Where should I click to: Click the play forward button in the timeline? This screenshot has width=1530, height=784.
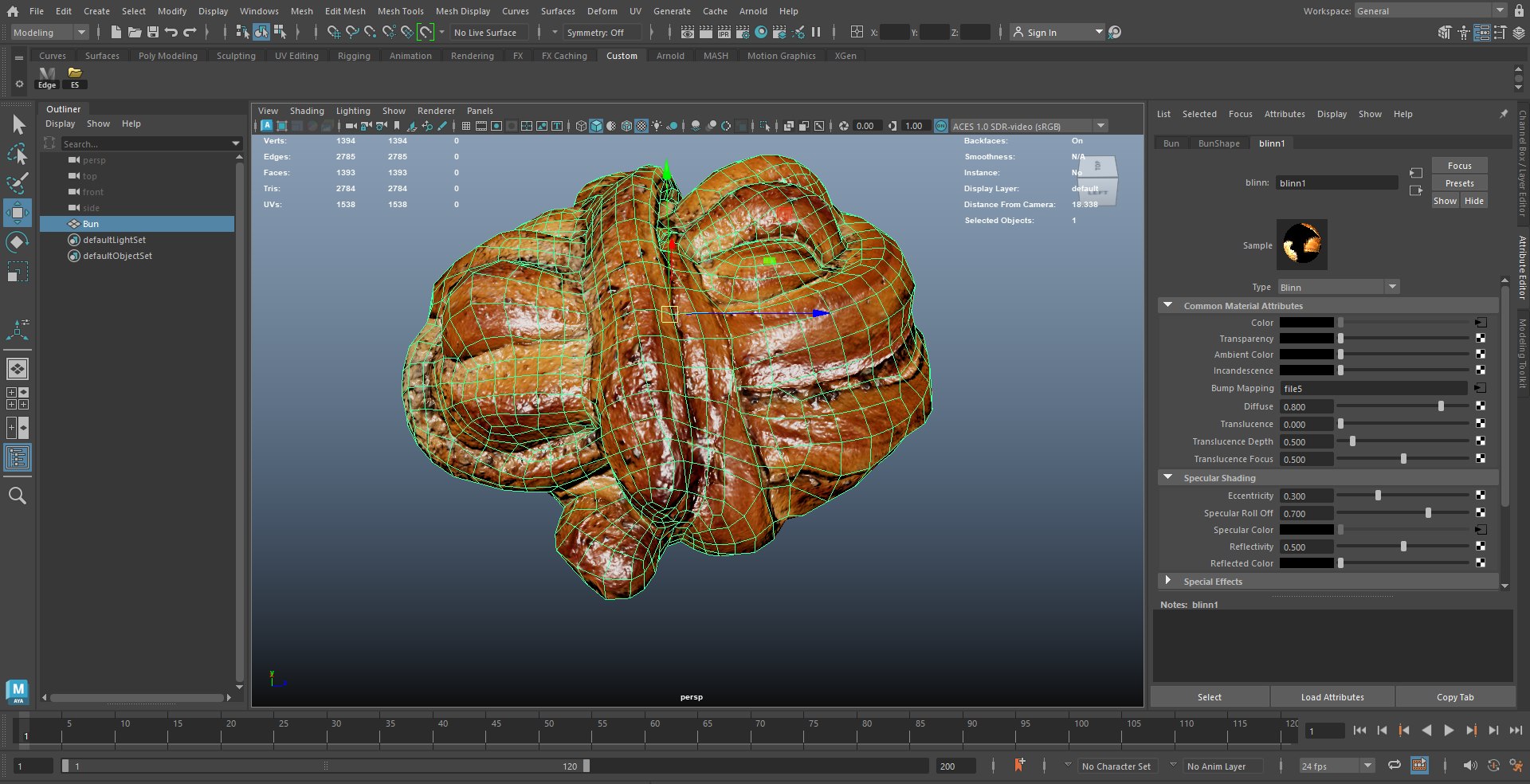point(1448,730)
